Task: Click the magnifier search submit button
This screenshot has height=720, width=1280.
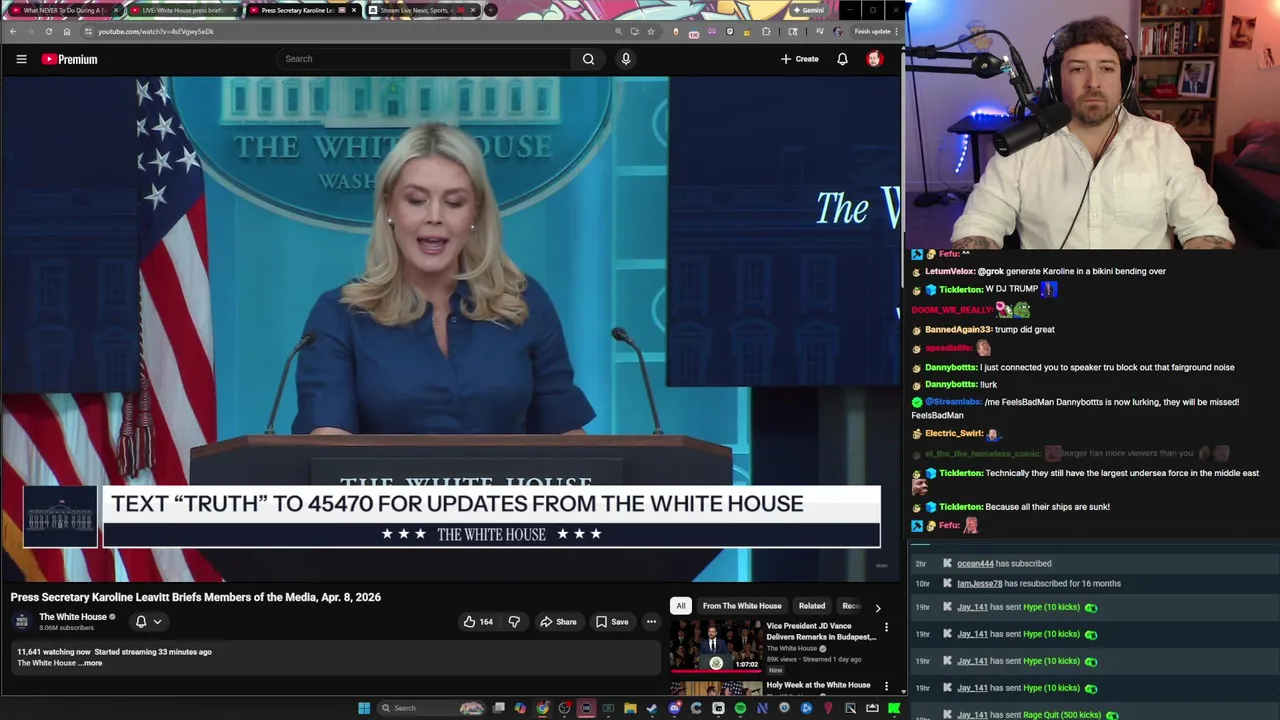Action: 588,59
